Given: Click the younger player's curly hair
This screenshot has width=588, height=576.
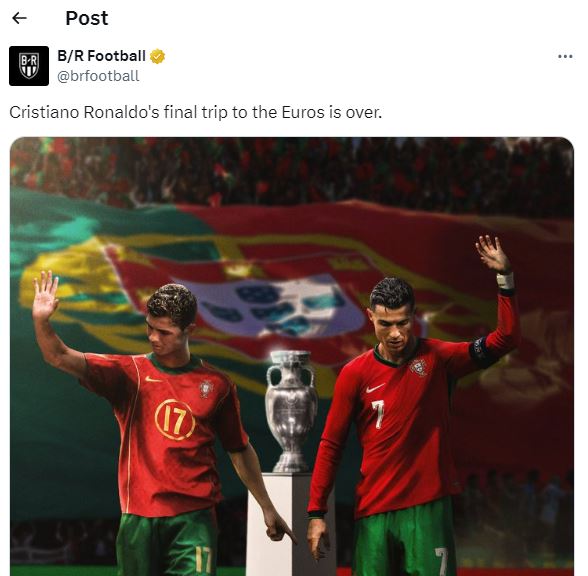Looking at the screenshot, I should click(172, 305).
